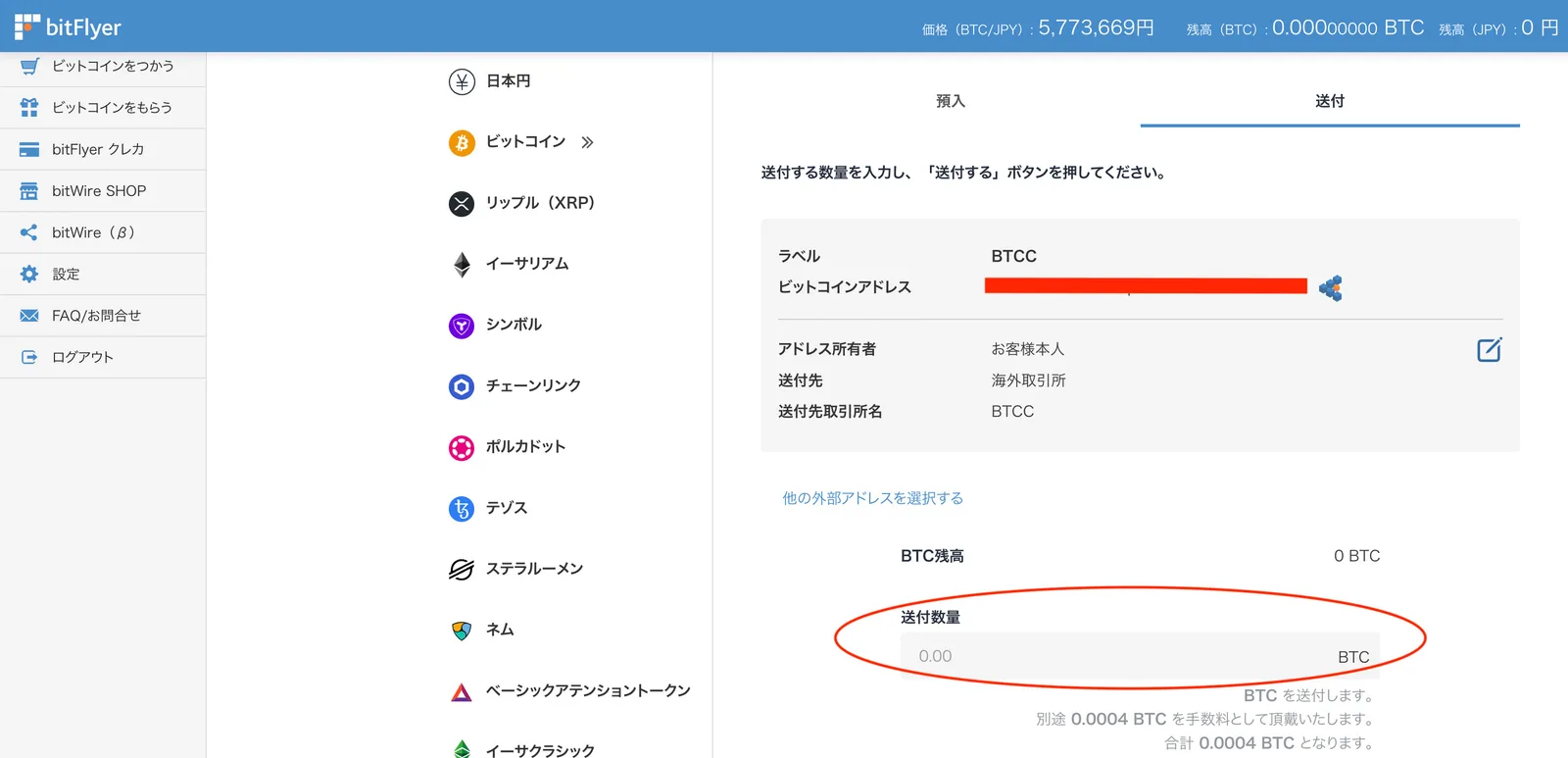
Task: Choose 日本円 in currency list
Action: tap(509, 81)
